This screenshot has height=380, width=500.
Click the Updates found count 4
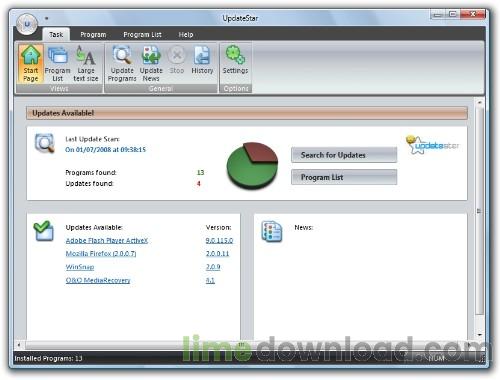199,183
